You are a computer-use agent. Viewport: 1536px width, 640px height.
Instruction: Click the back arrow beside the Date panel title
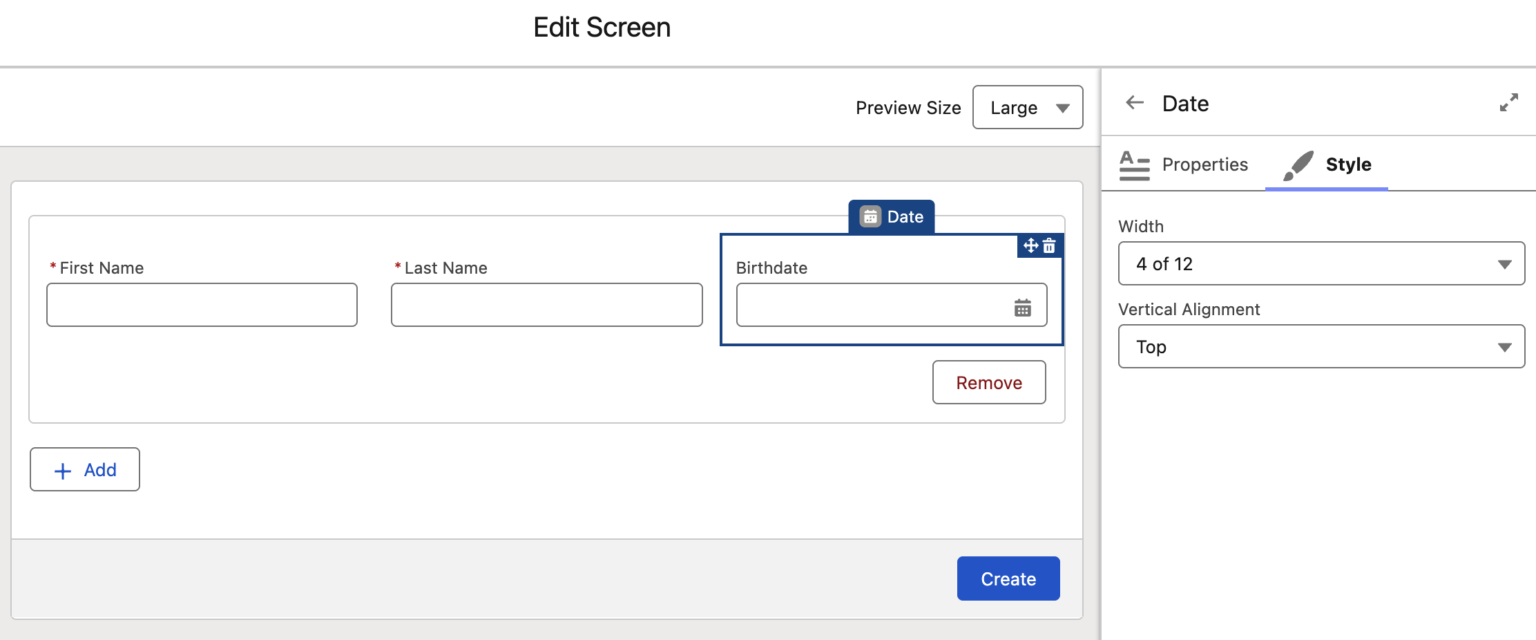1135,102
